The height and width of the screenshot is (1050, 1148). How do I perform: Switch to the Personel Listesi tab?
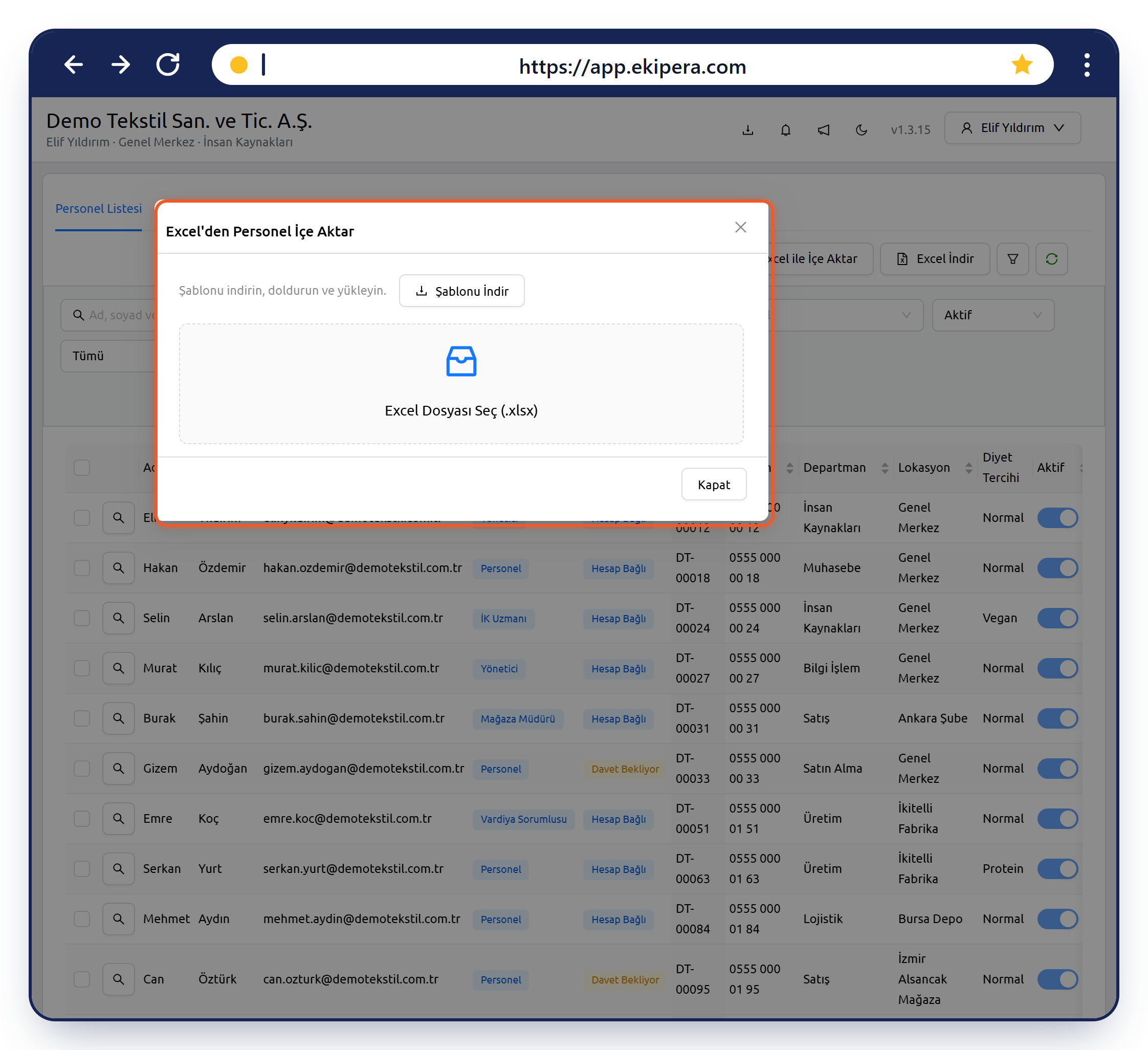(x=99, y=208)
